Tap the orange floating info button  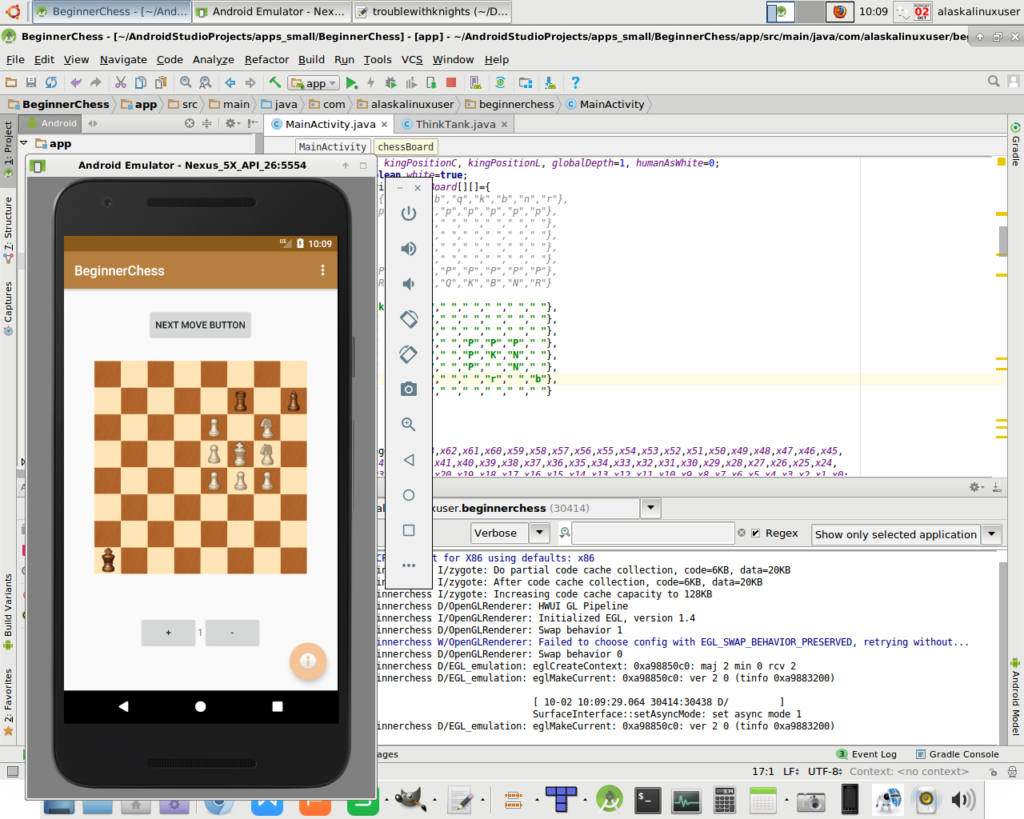coord(308,660)
